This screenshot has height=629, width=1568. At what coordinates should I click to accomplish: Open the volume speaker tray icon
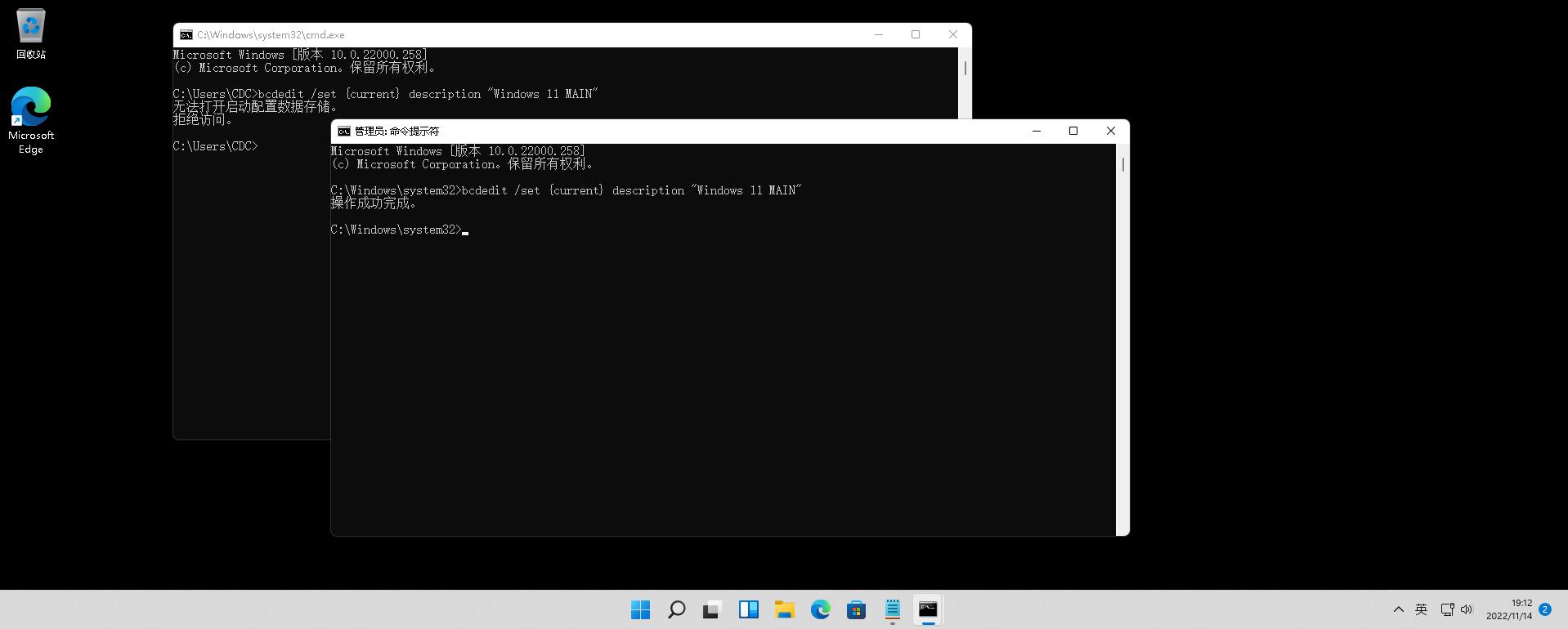click(x=1467, y=609)
